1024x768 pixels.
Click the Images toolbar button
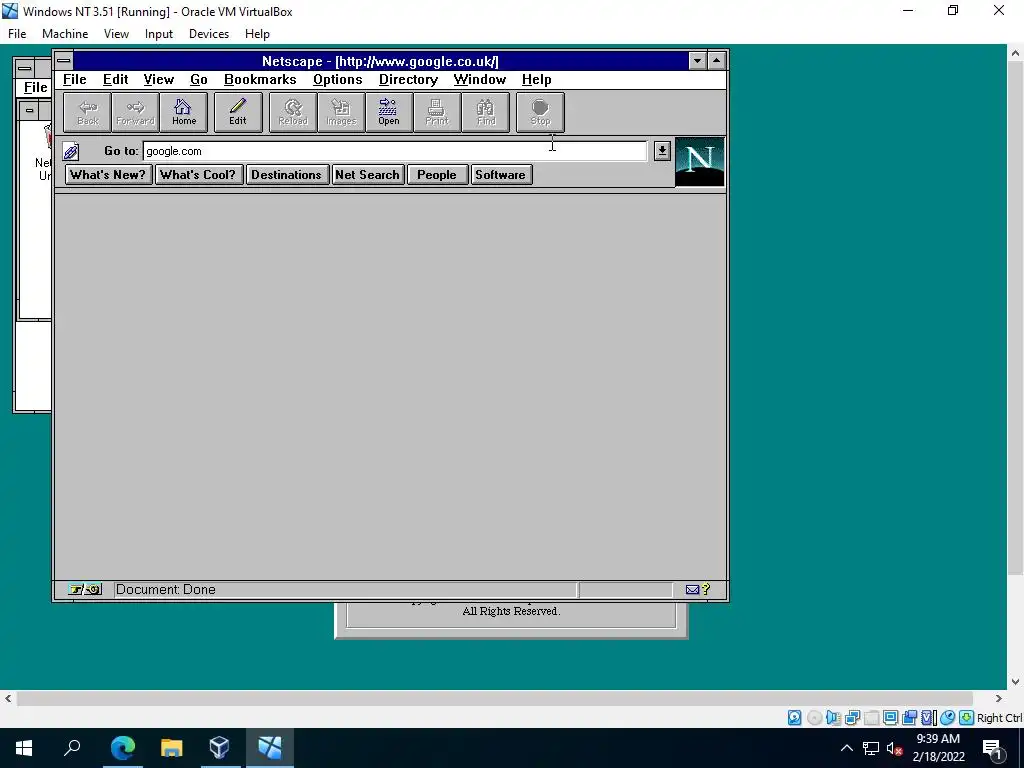click(341, 112)
